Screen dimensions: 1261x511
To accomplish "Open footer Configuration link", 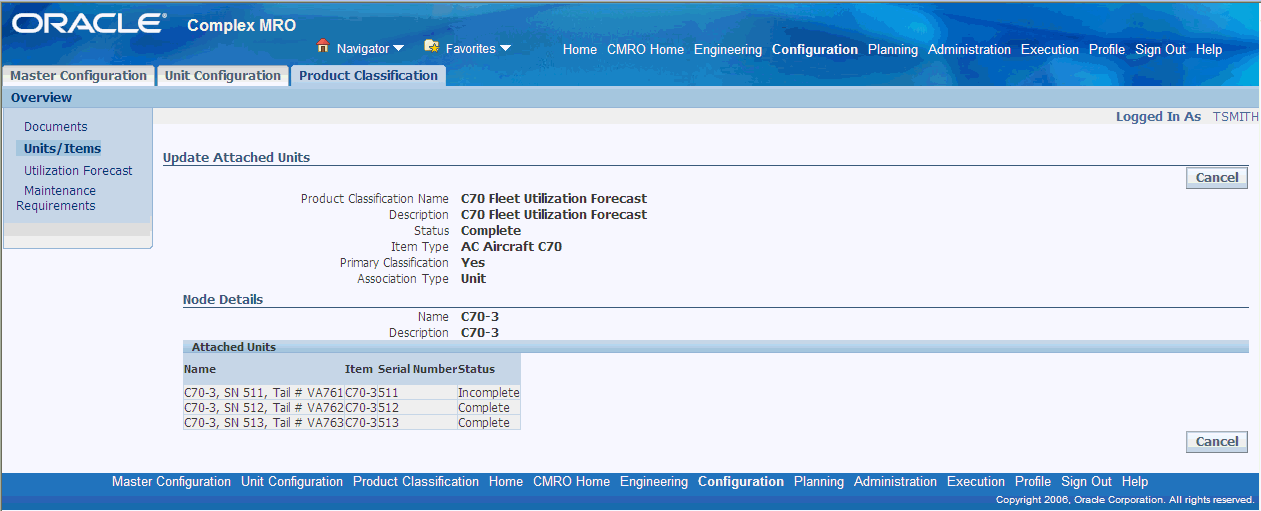I will 741,482.
